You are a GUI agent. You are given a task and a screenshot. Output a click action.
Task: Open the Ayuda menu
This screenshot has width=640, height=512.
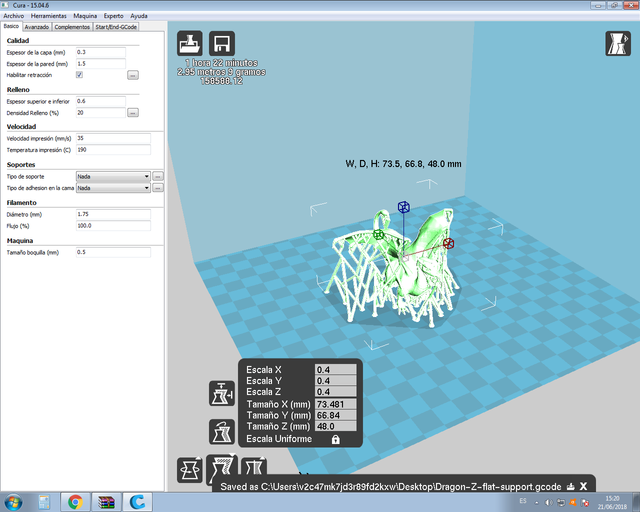[x=139, y=16]
